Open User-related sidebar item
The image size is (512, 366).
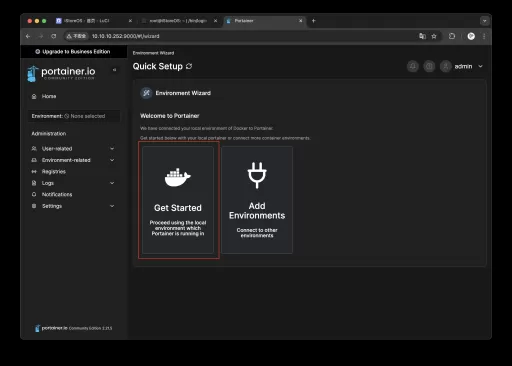pyautogui.click(x=57, y=149)
